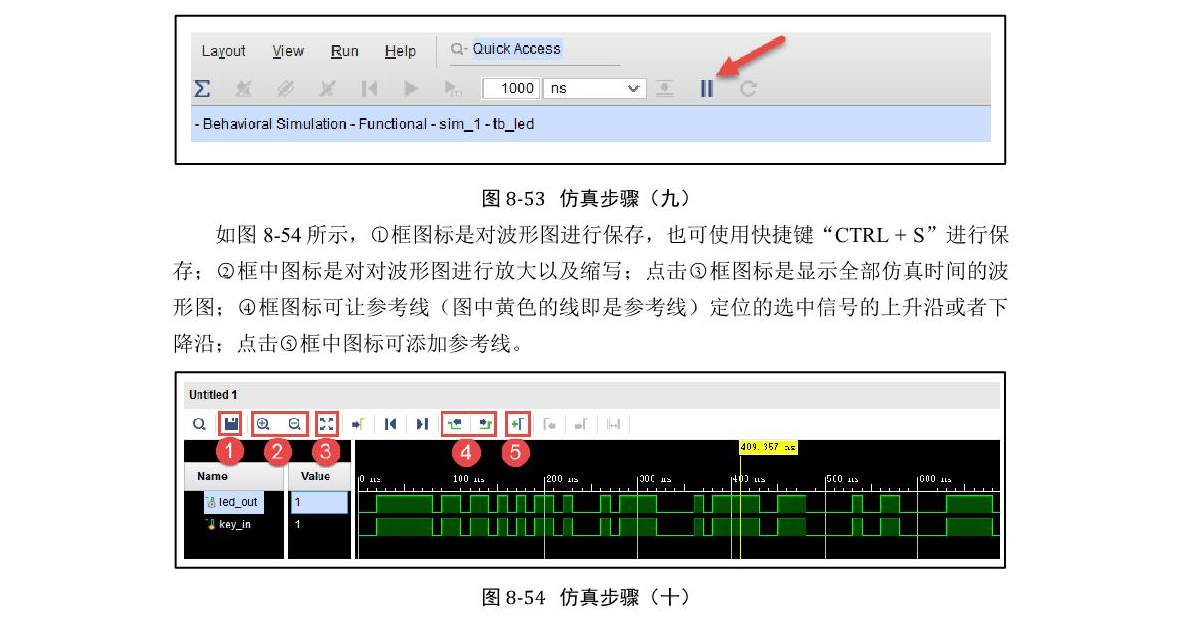1190x623 pixels.
Task: Click the 500 ns ruler label
Action: coord(843,479)
